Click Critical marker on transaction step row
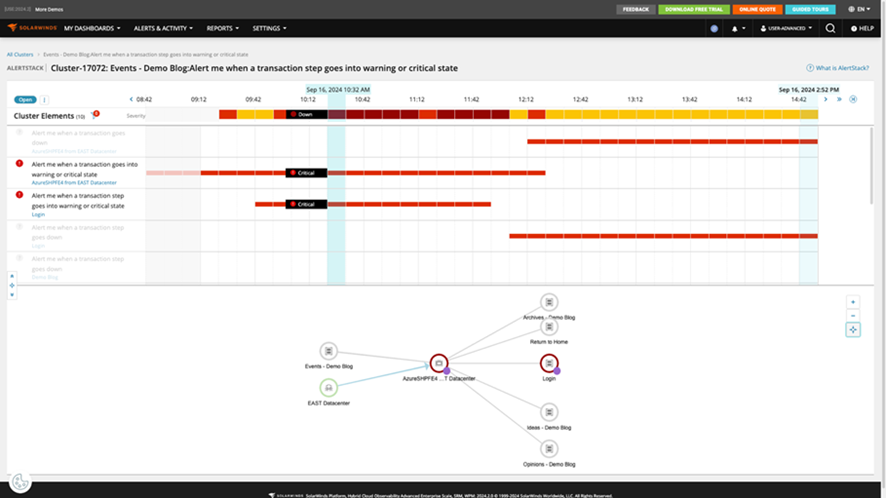Image resolution: width=886 pixels, height=498 pixels. click(306, 204)
